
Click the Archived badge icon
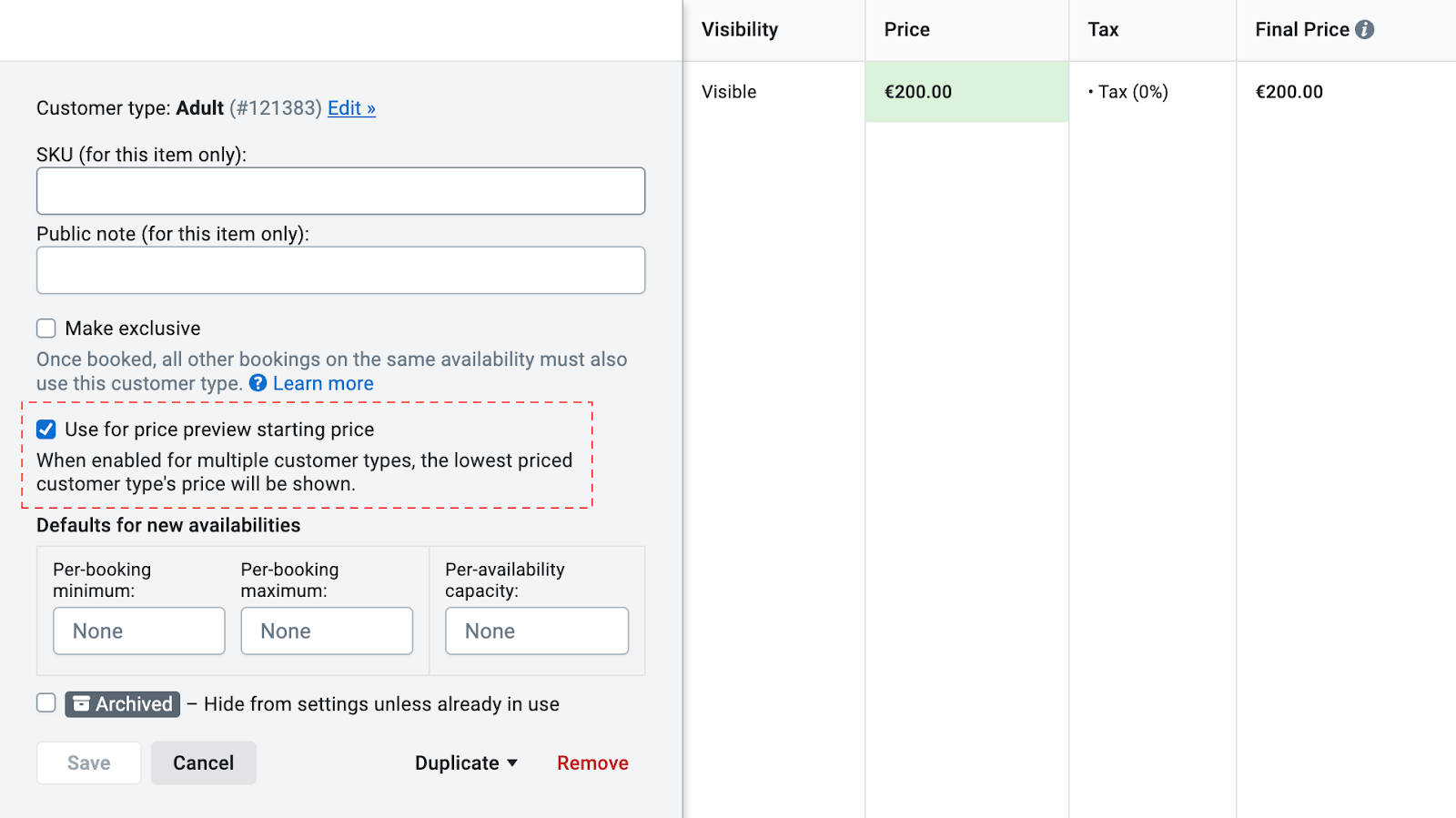(82, 703)
